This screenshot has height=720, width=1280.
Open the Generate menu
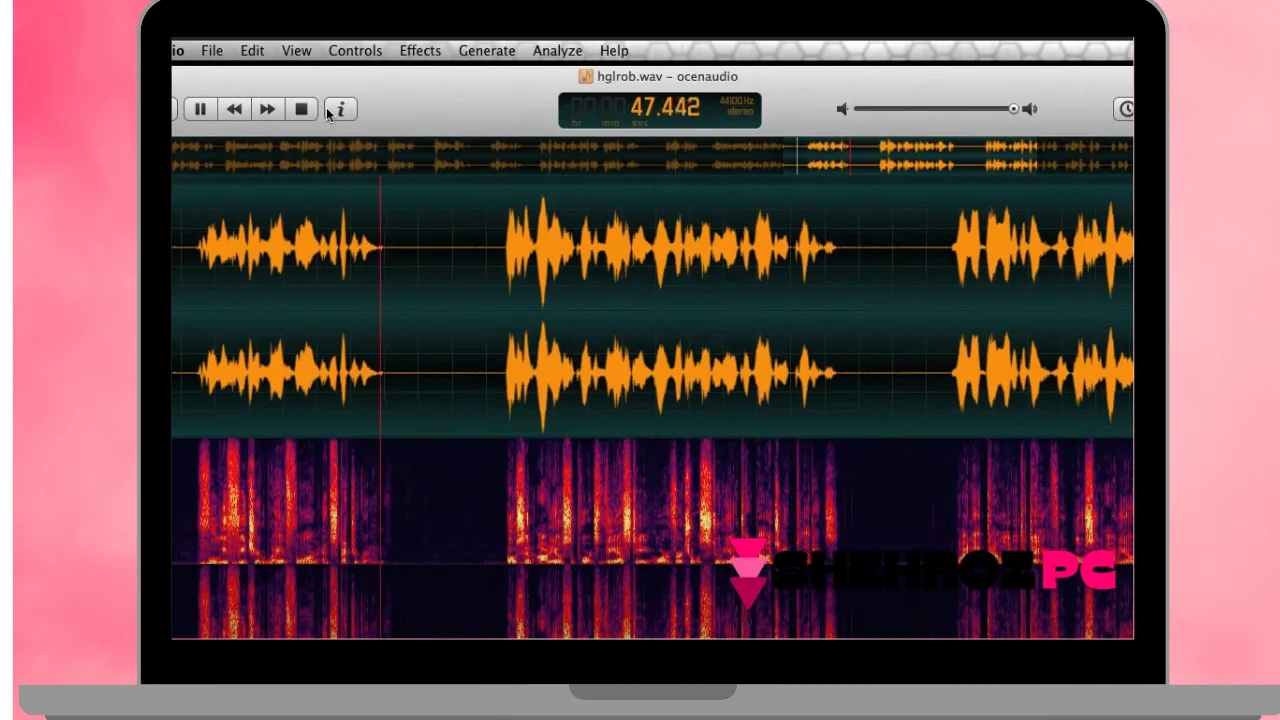(487, 51)
